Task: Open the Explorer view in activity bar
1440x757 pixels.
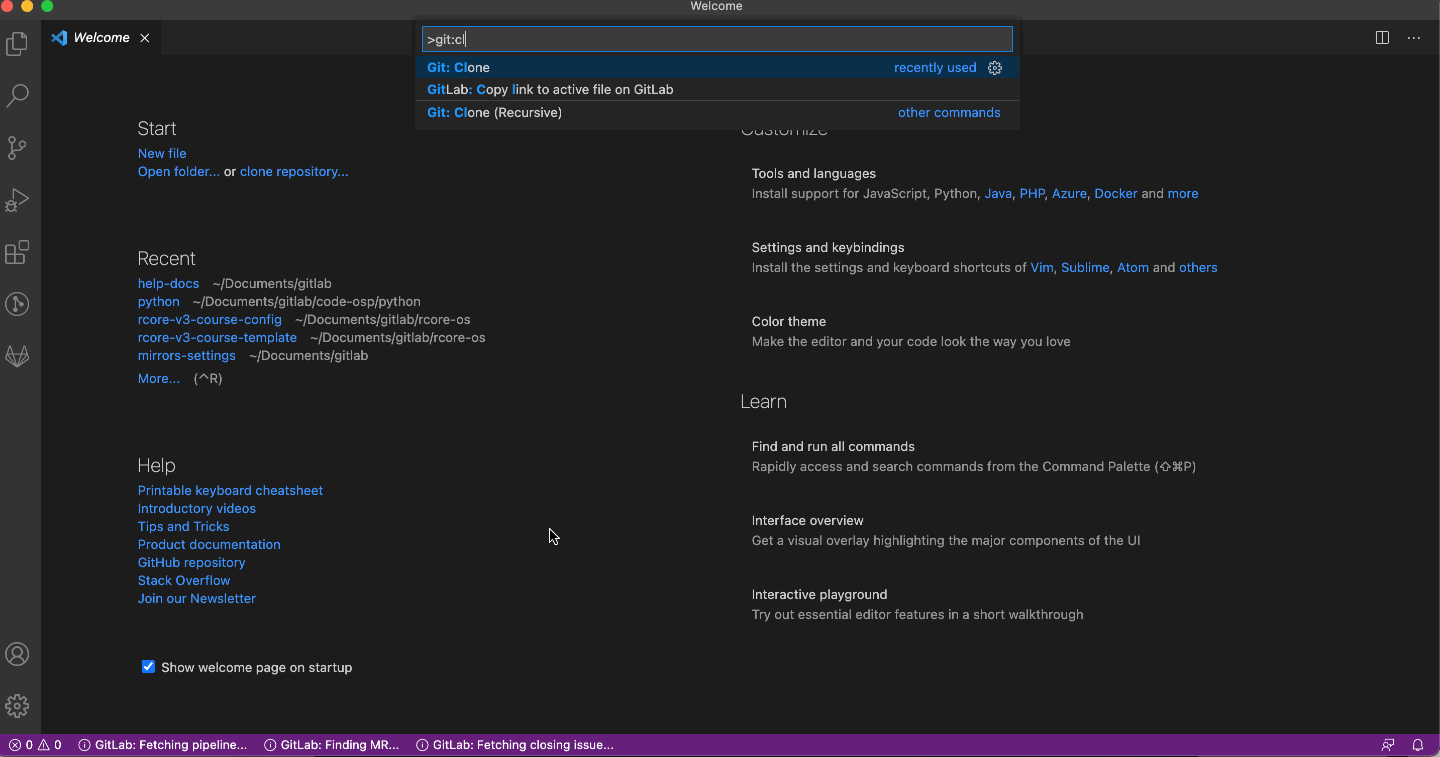Action: [x=17, y=44]
